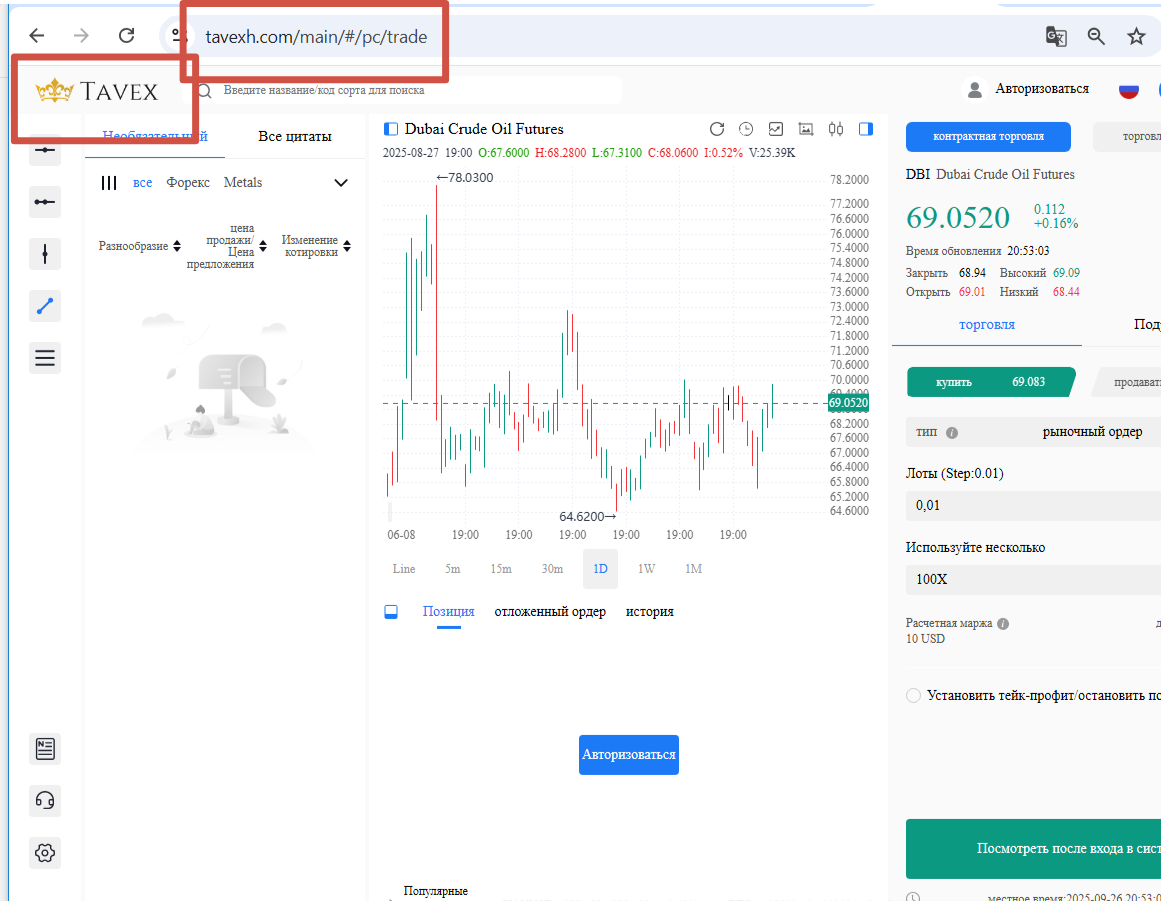This screenshot has height=901, width=1161.
Task: Open the three-line menu in left sidebar
Action: pos(44,358)
